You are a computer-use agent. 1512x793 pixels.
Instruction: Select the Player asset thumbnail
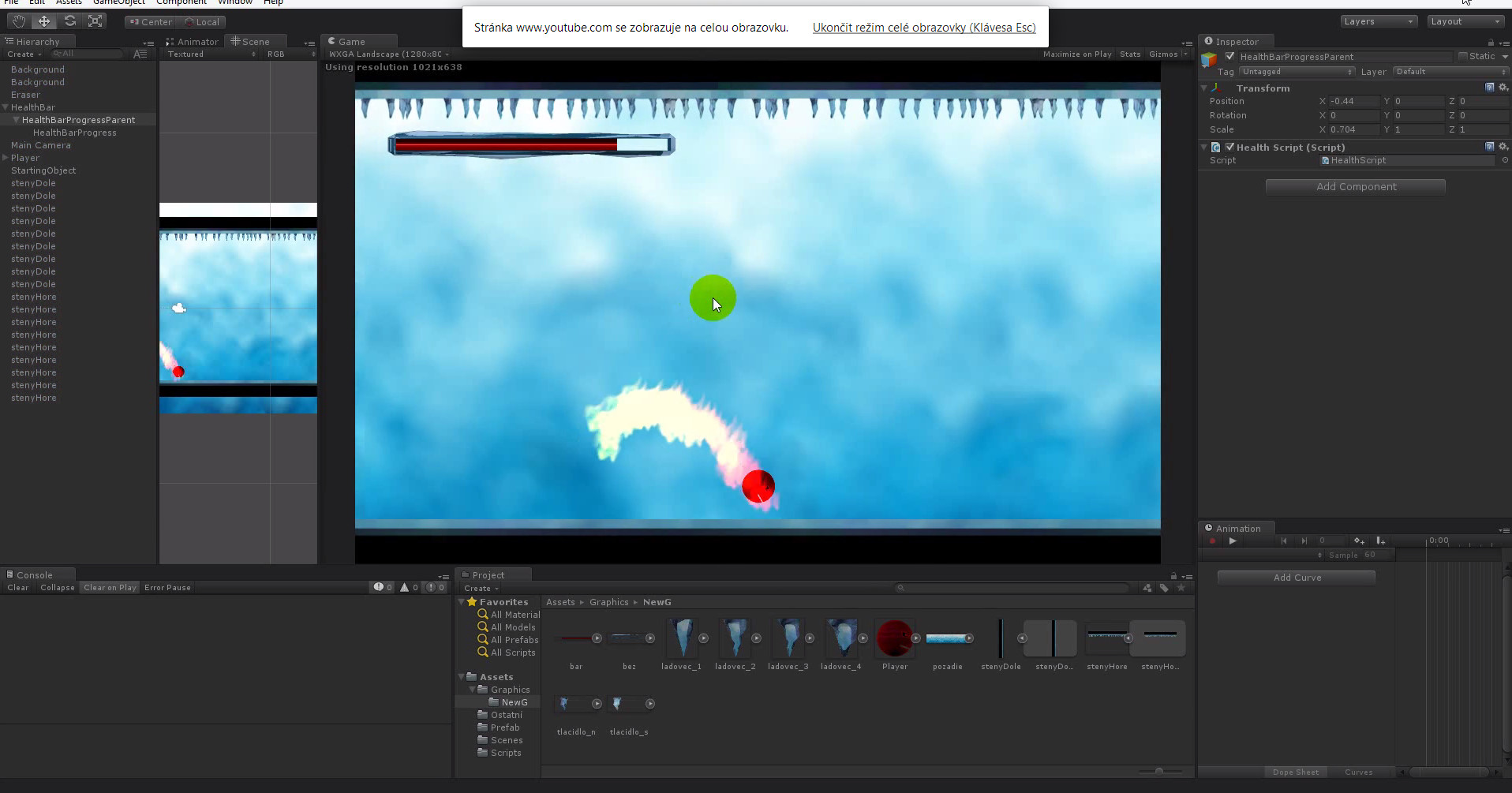tap(894, 639)
